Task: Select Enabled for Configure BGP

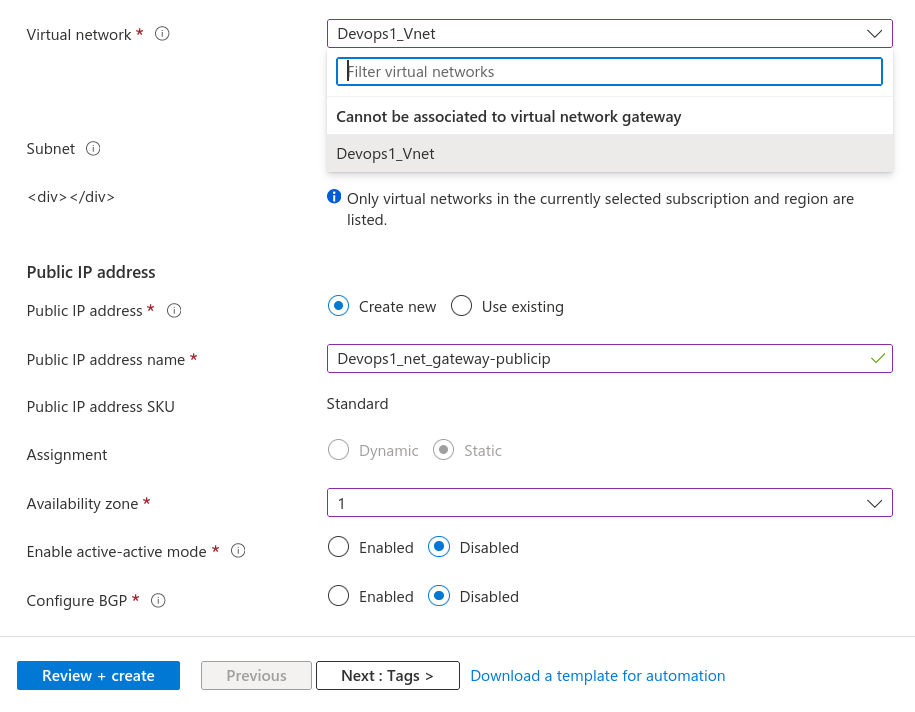Action: [x=339, y=596]
